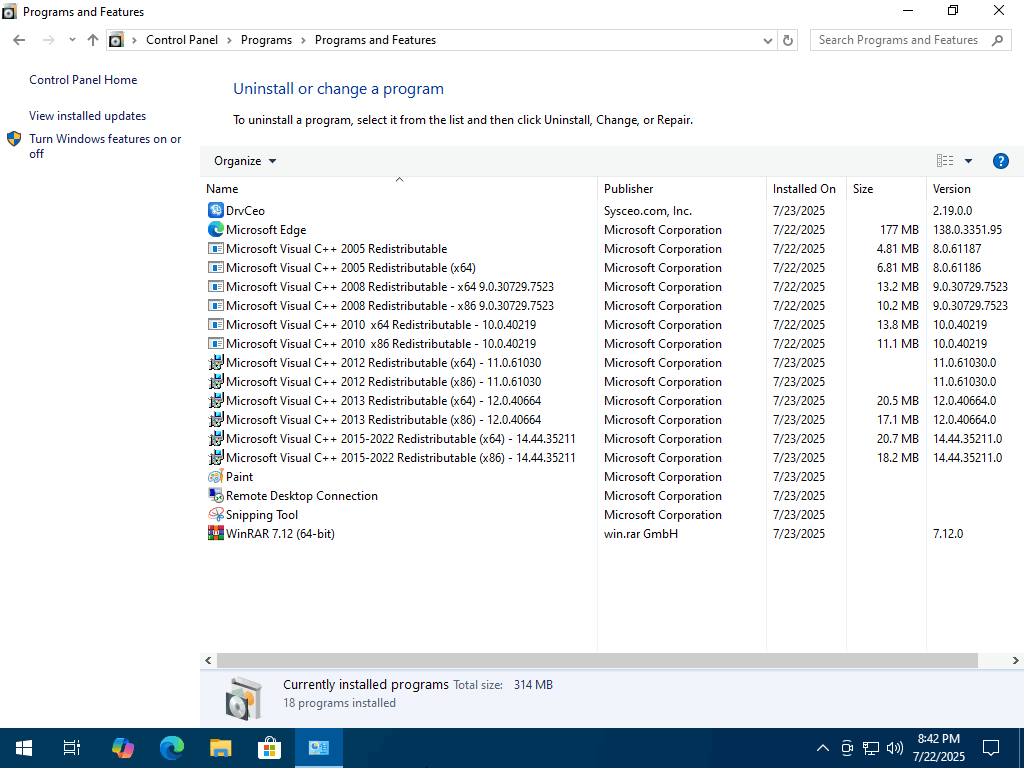Image resolution: width=1024 pixels, height=768 pixels.
Task: Open the recent locations dropdown arrow
Action: (72, 40)
